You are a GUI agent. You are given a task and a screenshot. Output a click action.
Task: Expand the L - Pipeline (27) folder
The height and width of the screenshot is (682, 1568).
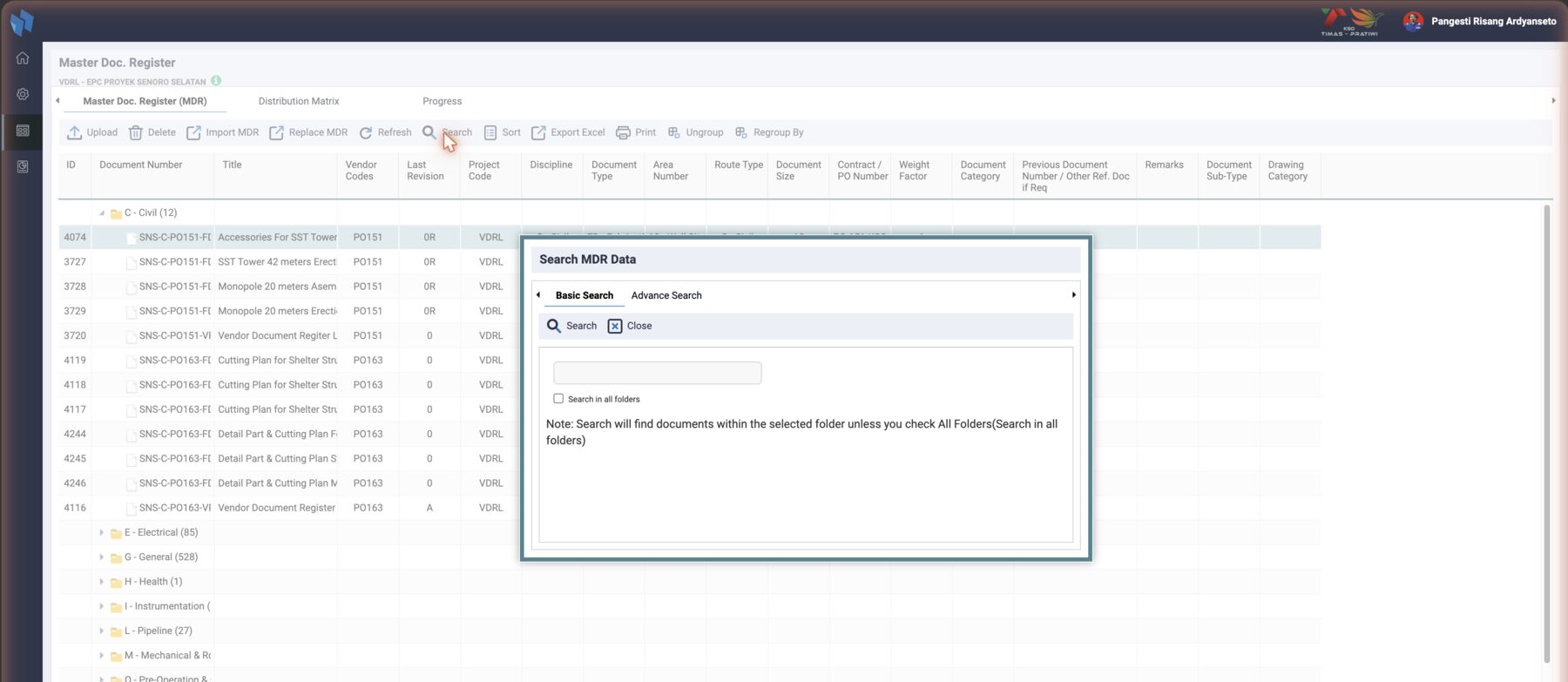tap(102, 631)
